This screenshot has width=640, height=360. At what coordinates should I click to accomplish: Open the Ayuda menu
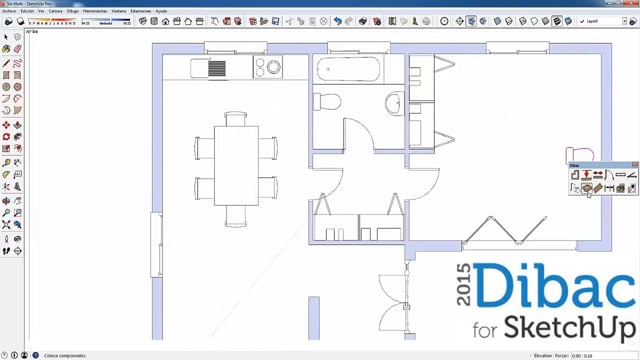(x=161, y=11)
